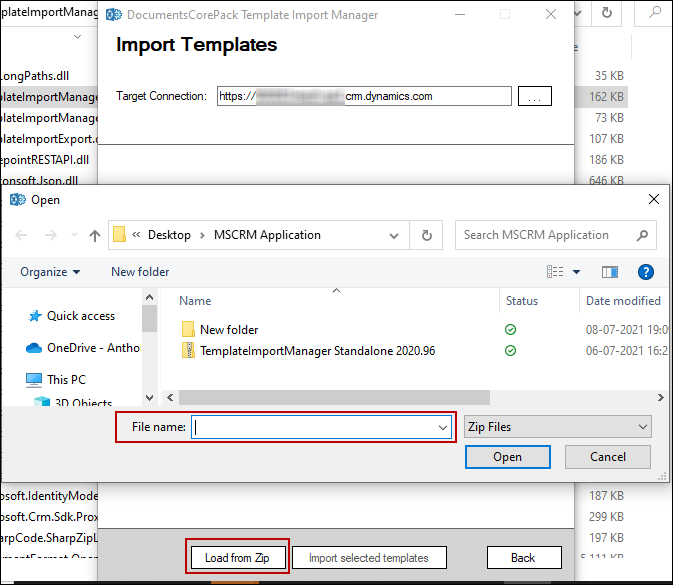Click the Open button in file dialog
Screen dimensions: 673x585
(x=507, y=457)
